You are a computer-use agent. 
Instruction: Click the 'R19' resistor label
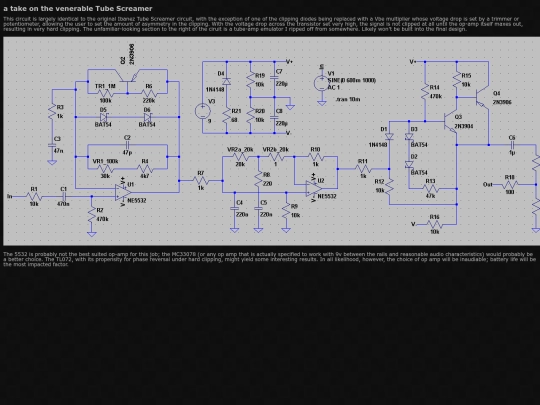[x=260, y=75]
